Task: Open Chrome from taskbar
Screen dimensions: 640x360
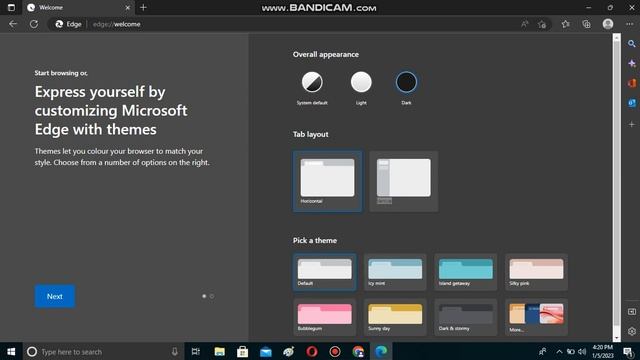Action: [358, 351]
